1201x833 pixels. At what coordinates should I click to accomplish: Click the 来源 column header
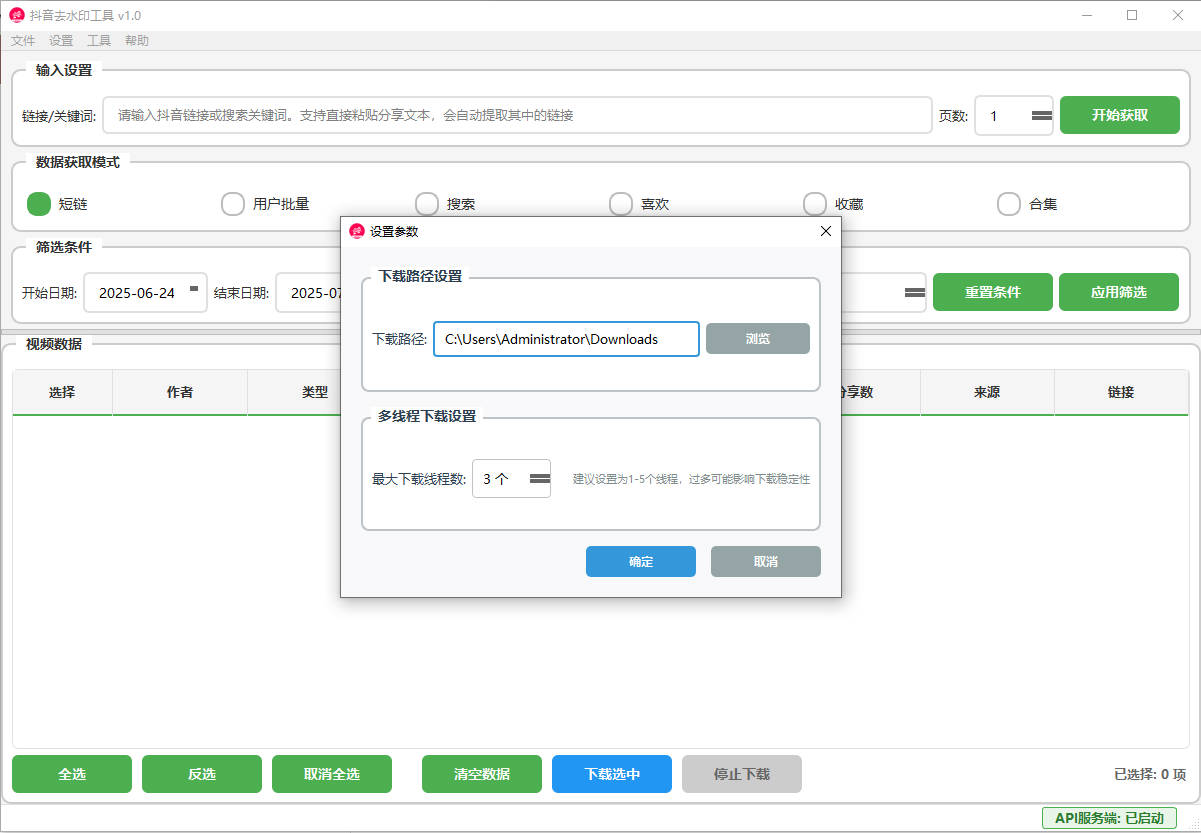(987, 392)
